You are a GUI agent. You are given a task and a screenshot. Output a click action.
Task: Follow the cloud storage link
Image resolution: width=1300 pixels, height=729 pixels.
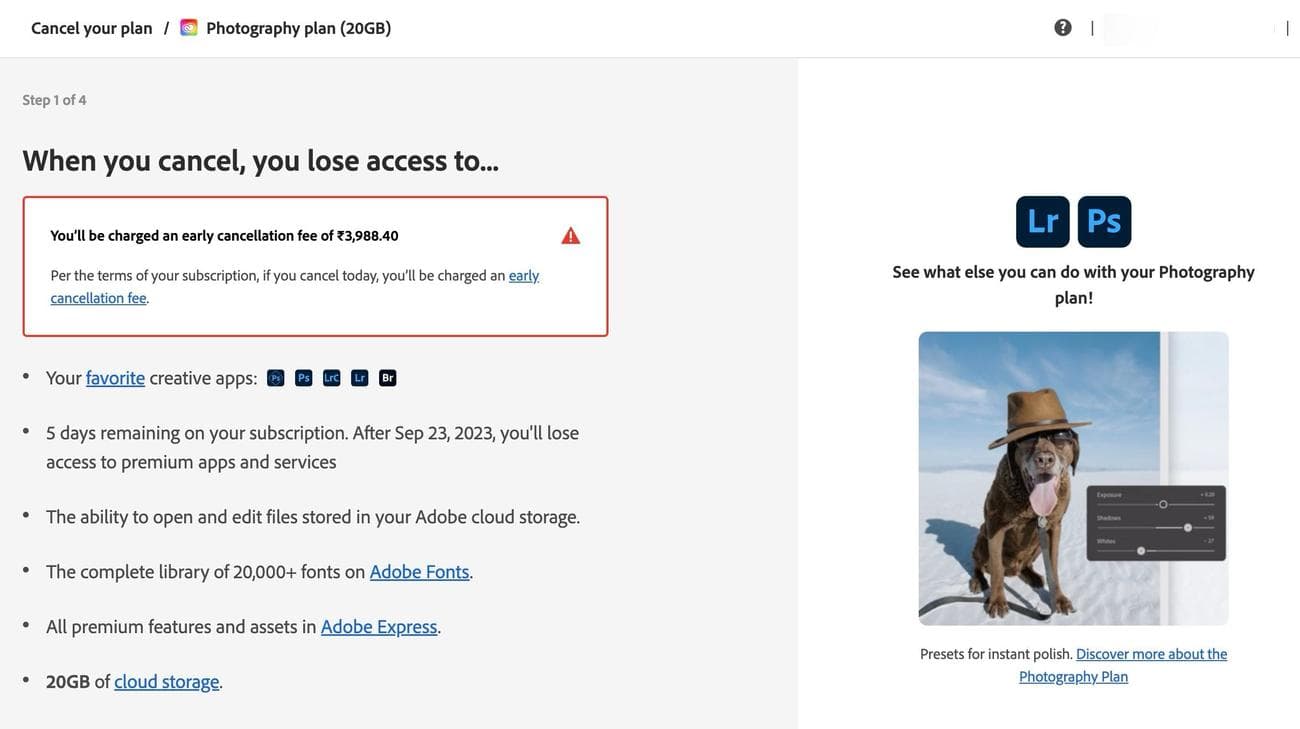(166, 682)
